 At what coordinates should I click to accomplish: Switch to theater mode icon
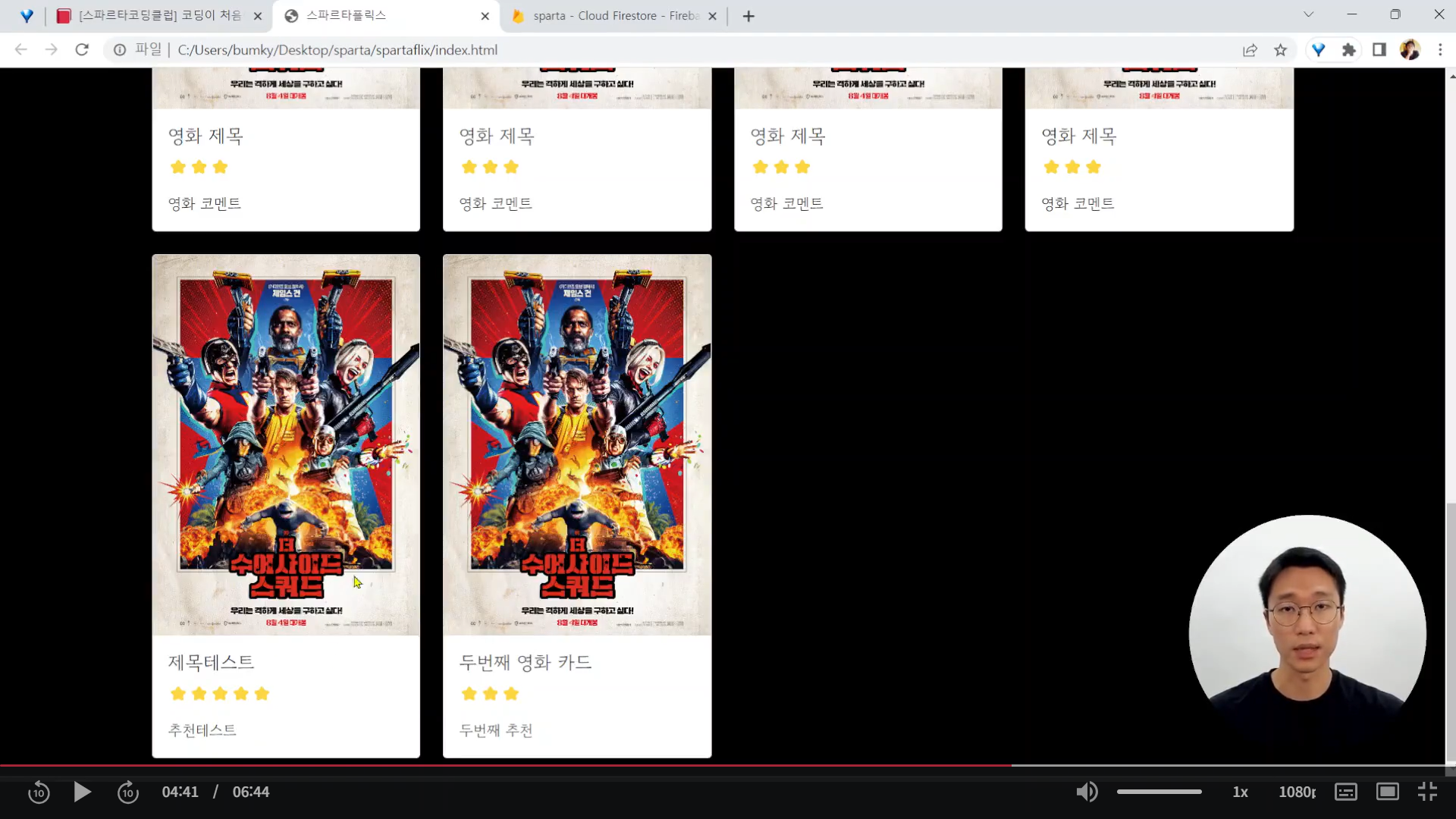click(1388, 792)
